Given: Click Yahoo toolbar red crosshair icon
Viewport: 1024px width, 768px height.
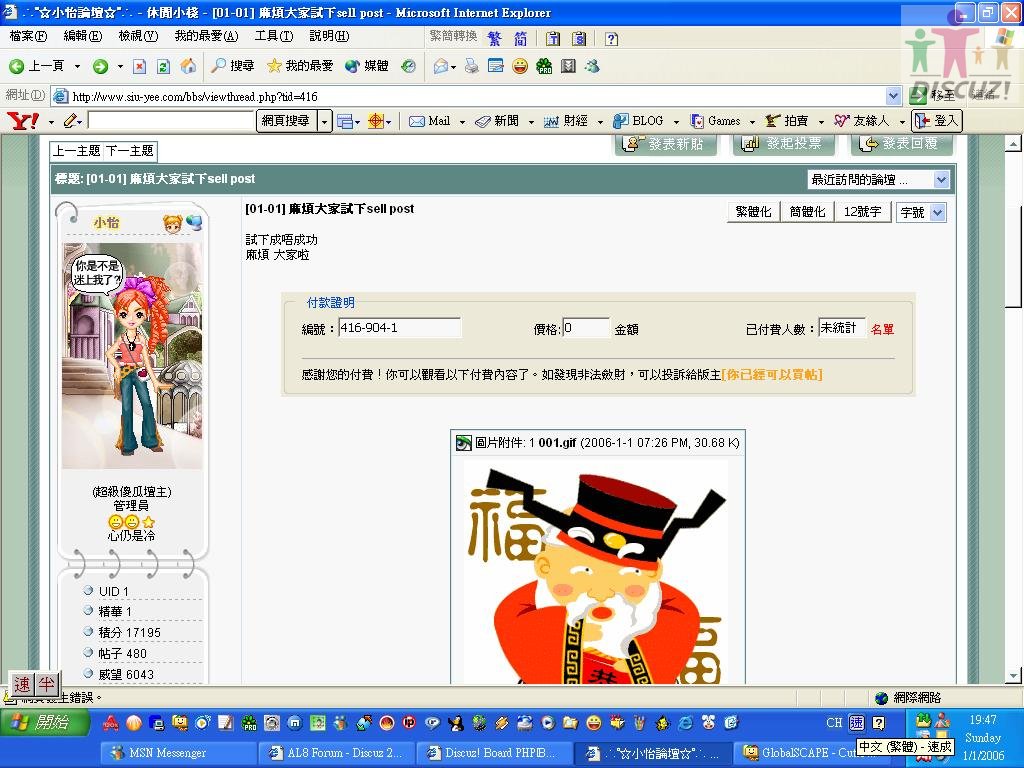Looking at the screenshot, I should [376, 121].
